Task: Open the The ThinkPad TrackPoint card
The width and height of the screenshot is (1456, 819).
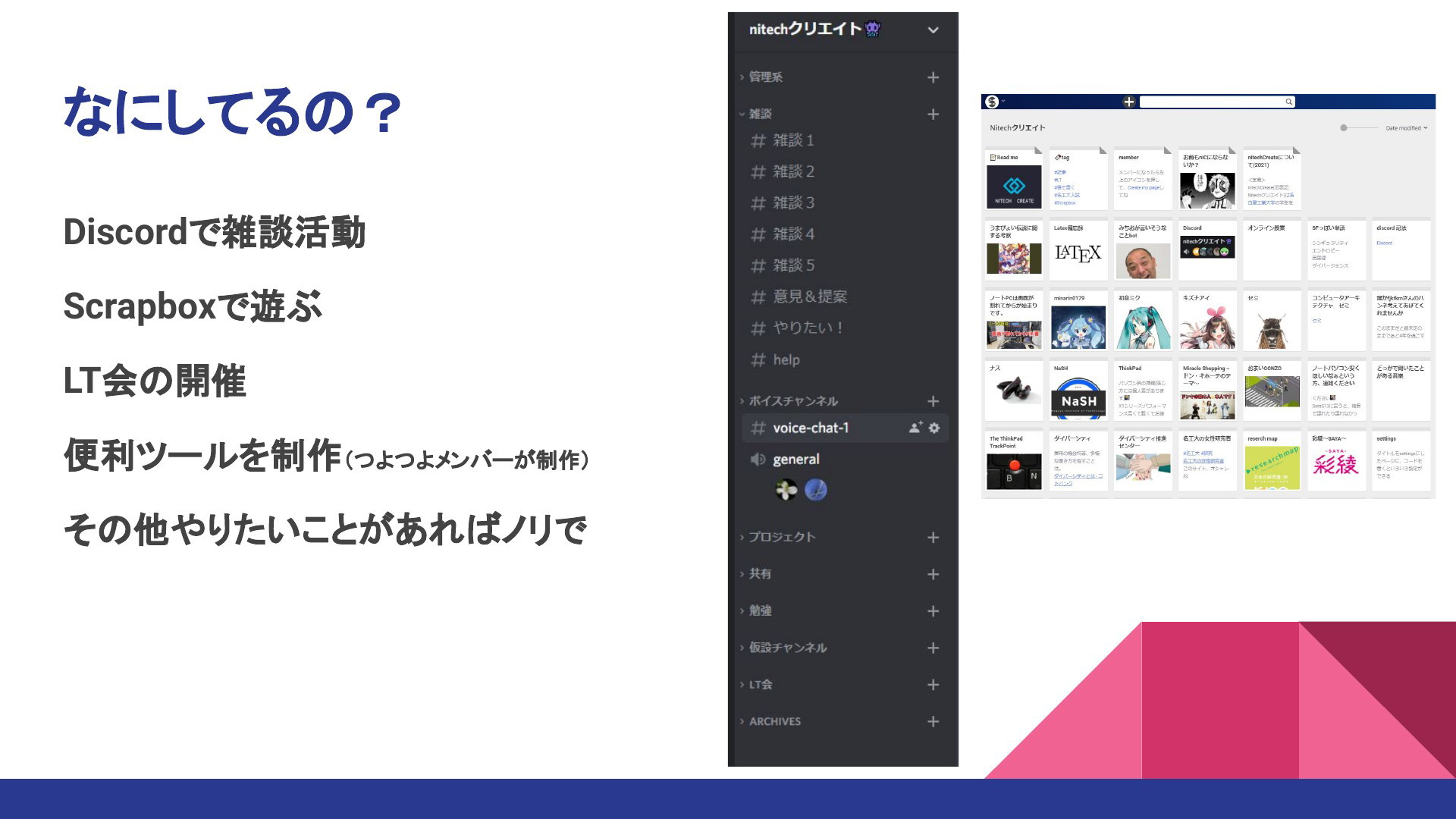Action: coord(1014,461)
